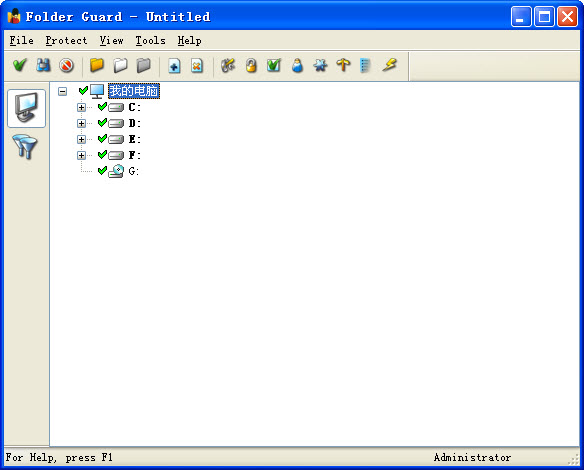Open the Protect menu
This screenshot has width=584, height=470.
point(66,40)
